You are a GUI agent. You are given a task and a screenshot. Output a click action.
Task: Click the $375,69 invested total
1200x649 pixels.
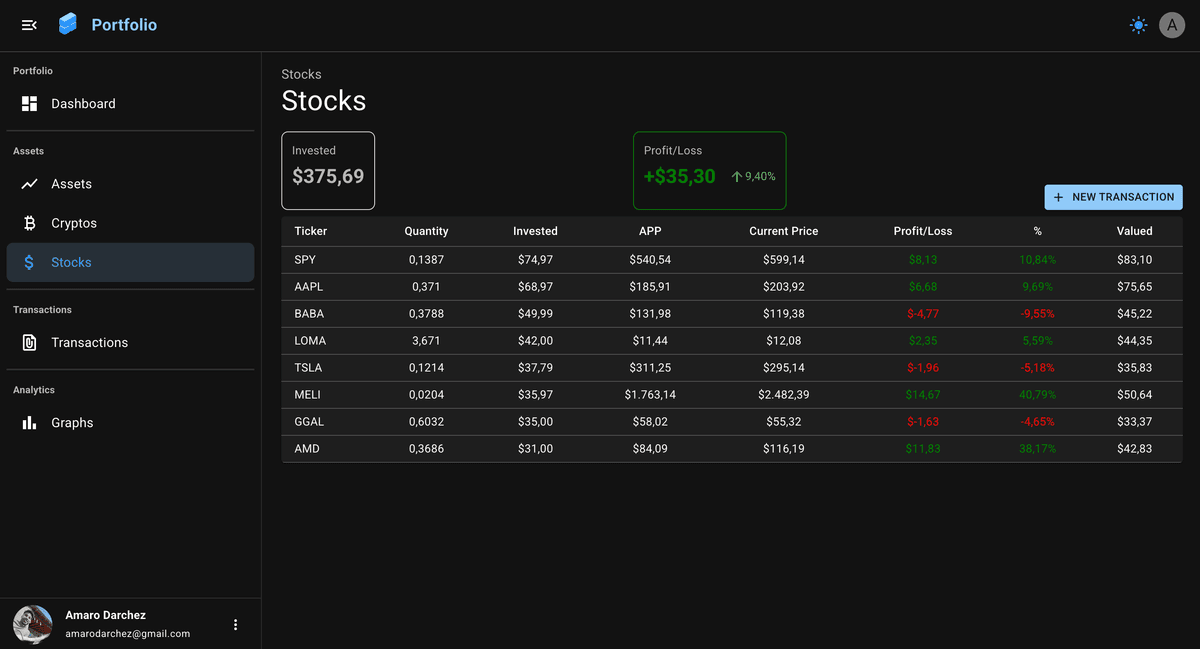coord(328,177)
